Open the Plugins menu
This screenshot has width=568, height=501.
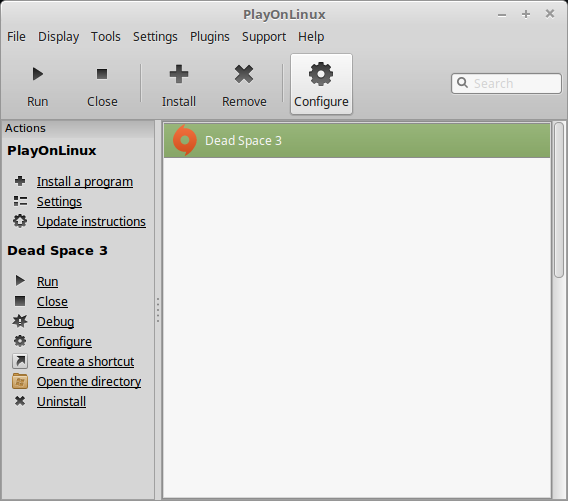[x=210, y=37]
